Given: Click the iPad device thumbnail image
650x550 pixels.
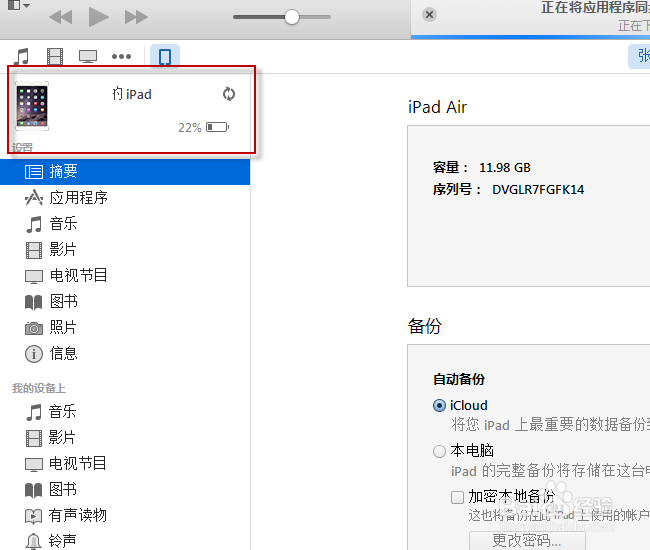Looking at the screenshot, I should 32,106.
